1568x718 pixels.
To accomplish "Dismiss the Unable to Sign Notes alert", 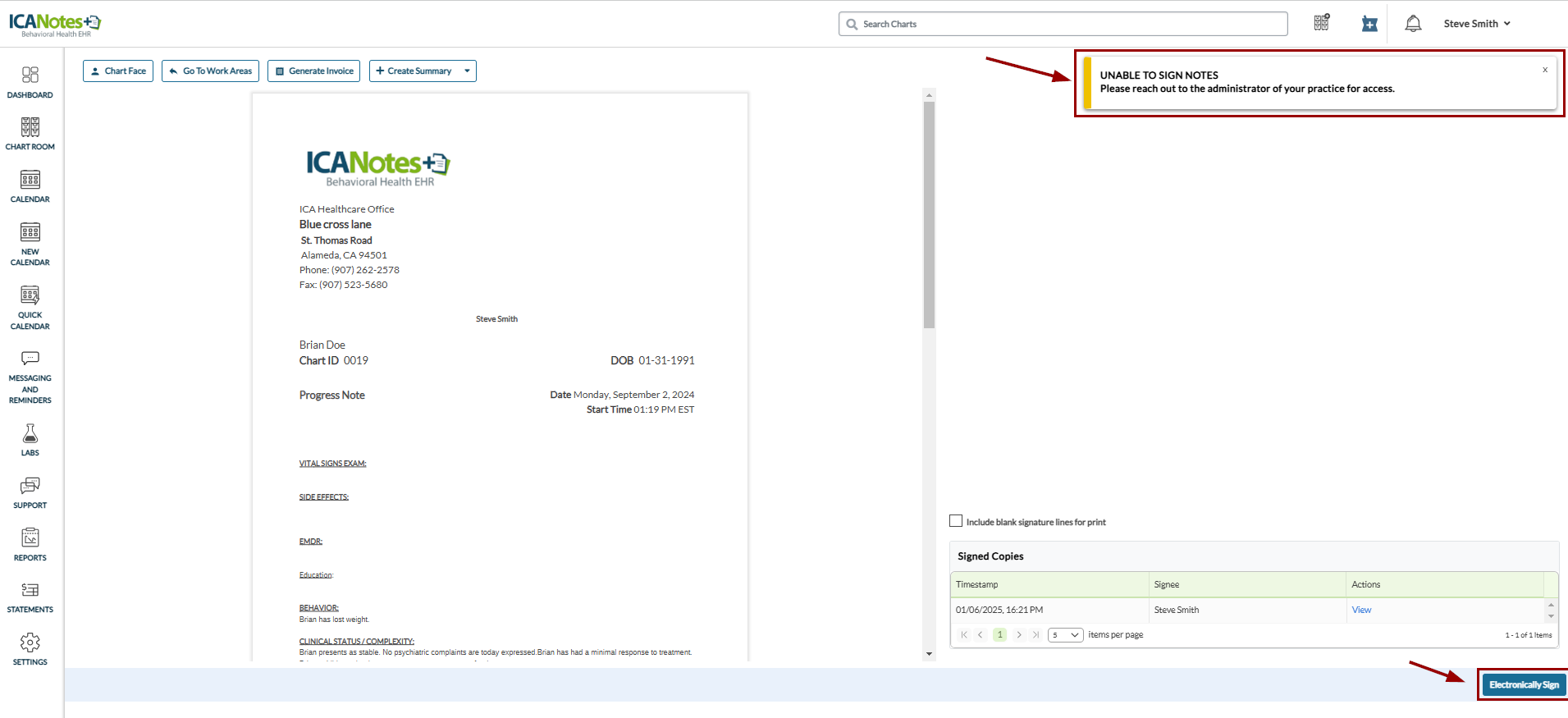I will point(1545,70).
